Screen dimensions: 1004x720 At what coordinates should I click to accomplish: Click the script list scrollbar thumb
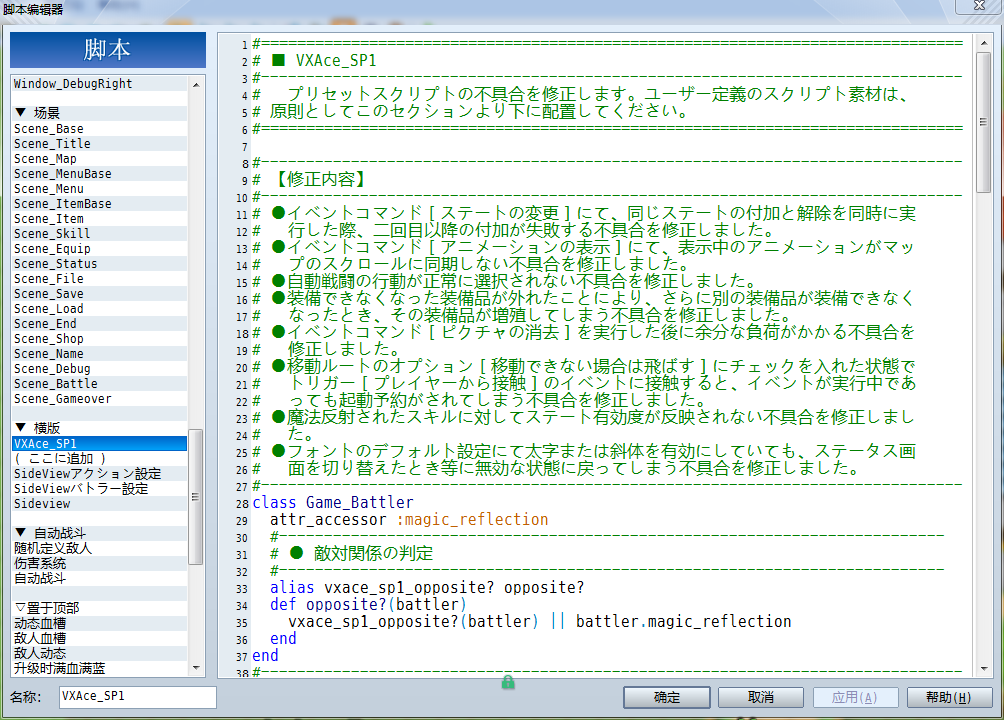click(196, 496)
